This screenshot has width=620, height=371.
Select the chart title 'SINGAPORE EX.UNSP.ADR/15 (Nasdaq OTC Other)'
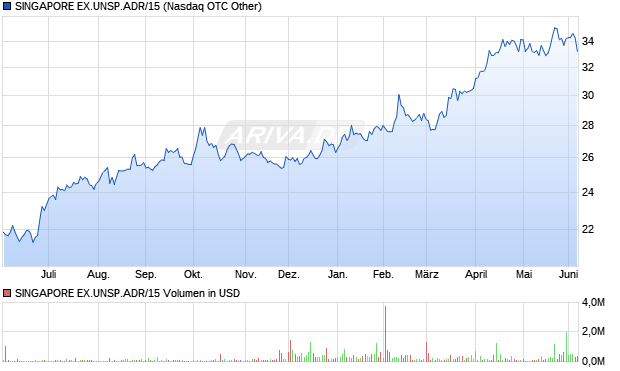pyautogui.click(x=138, y=6)
